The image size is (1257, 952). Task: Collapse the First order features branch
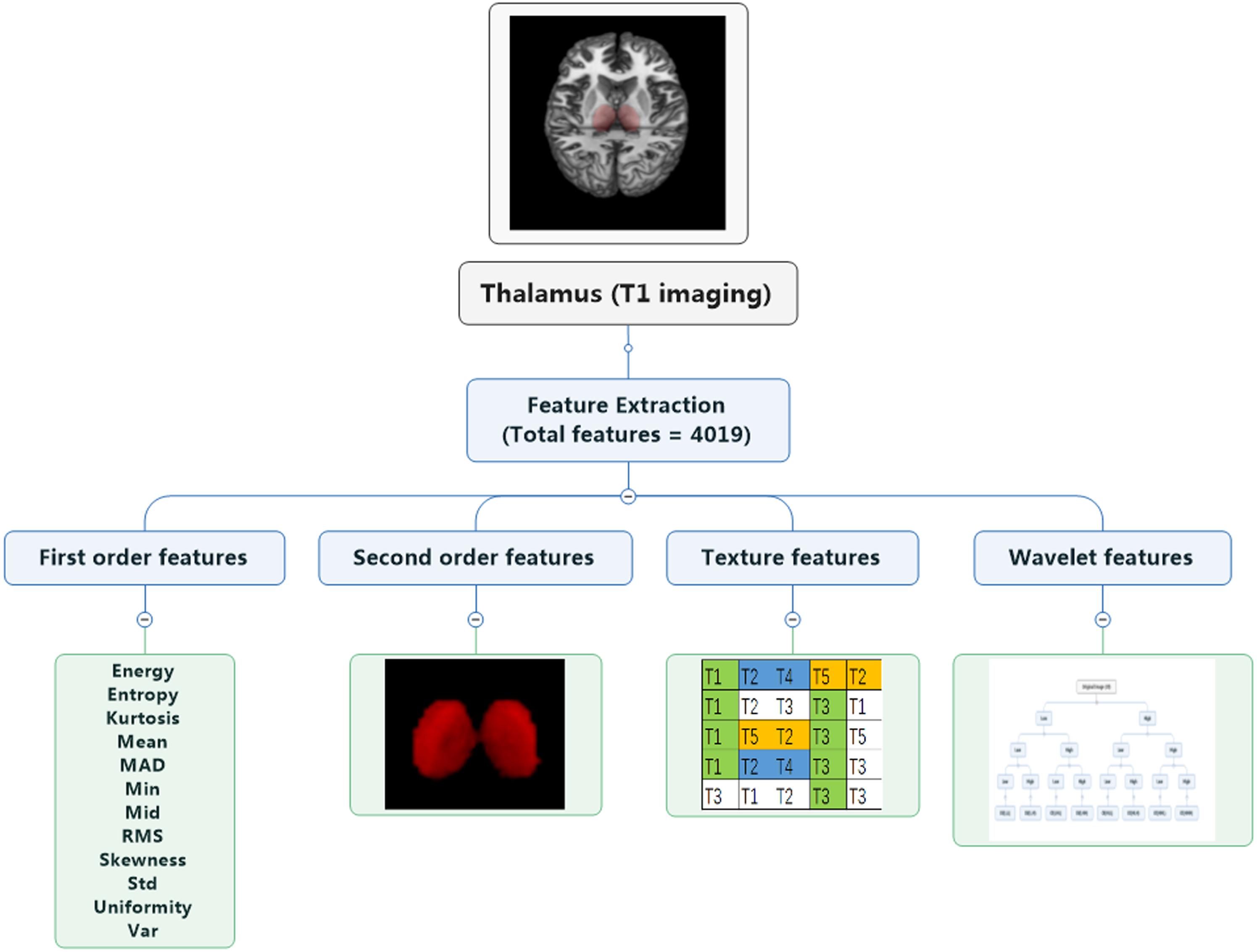(145, 619)
